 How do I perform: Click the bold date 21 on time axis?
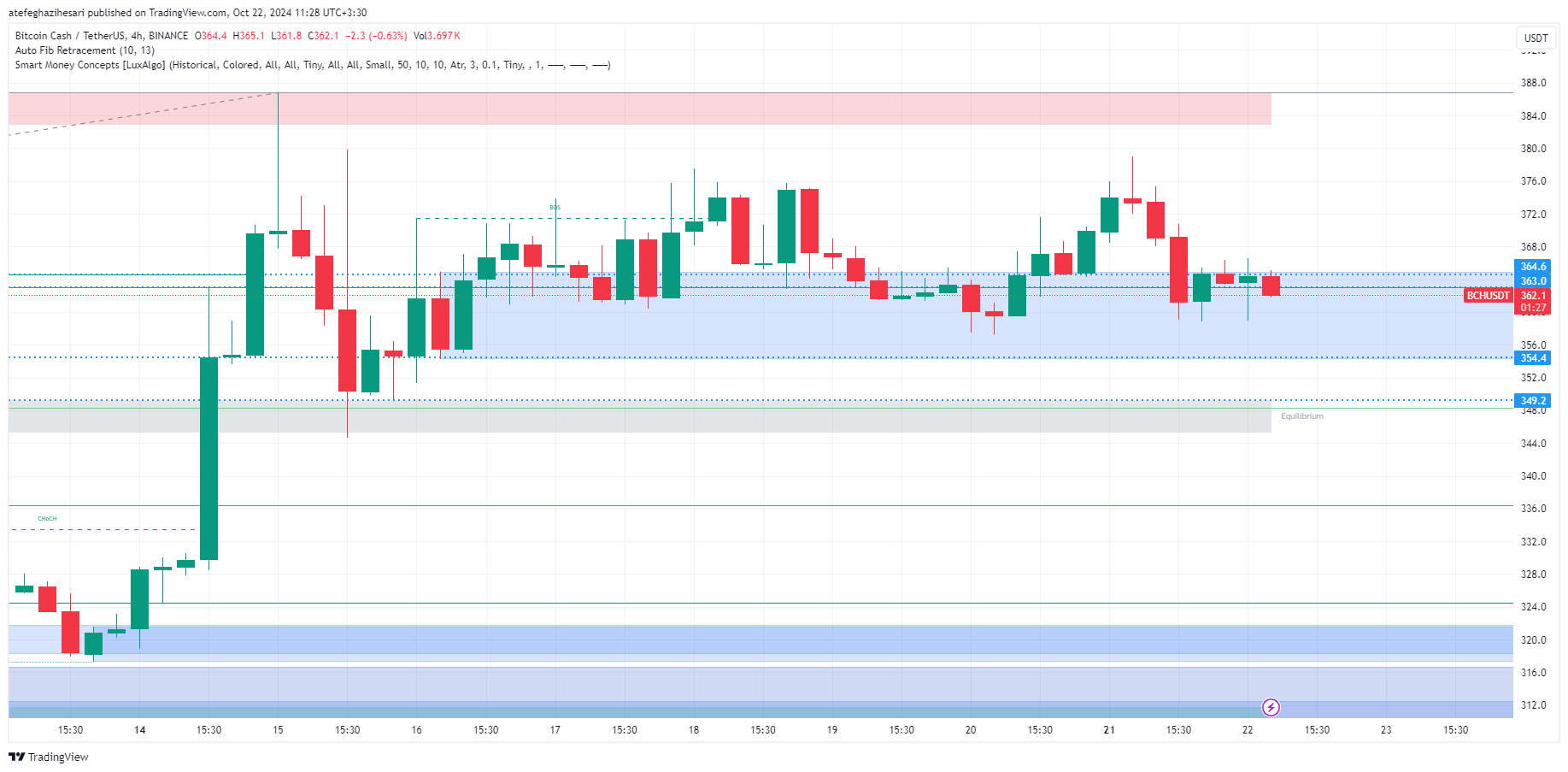pos(1109,730)
